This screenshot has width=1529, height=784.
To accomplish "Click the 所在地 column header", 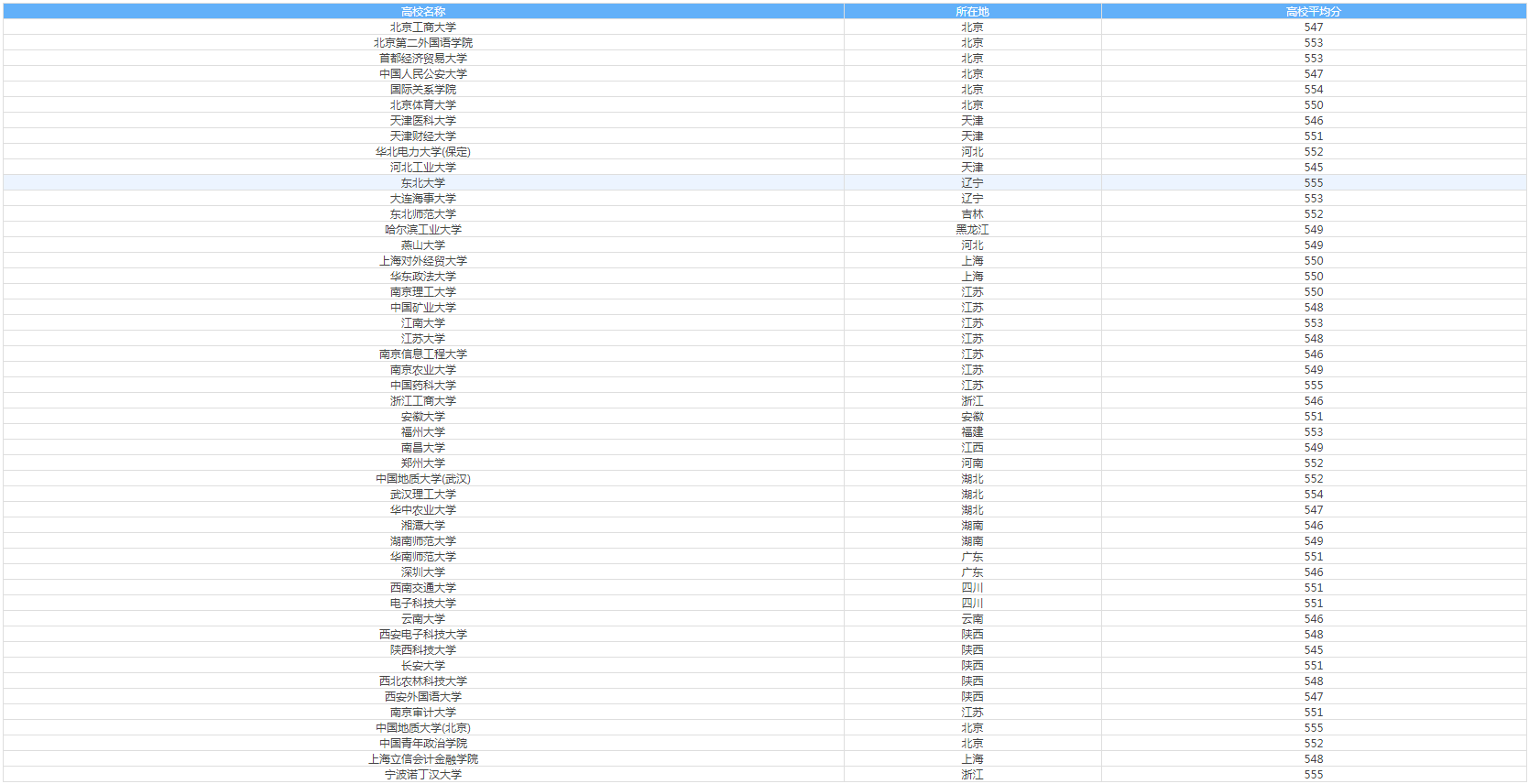I will click(x=972, y=12).
